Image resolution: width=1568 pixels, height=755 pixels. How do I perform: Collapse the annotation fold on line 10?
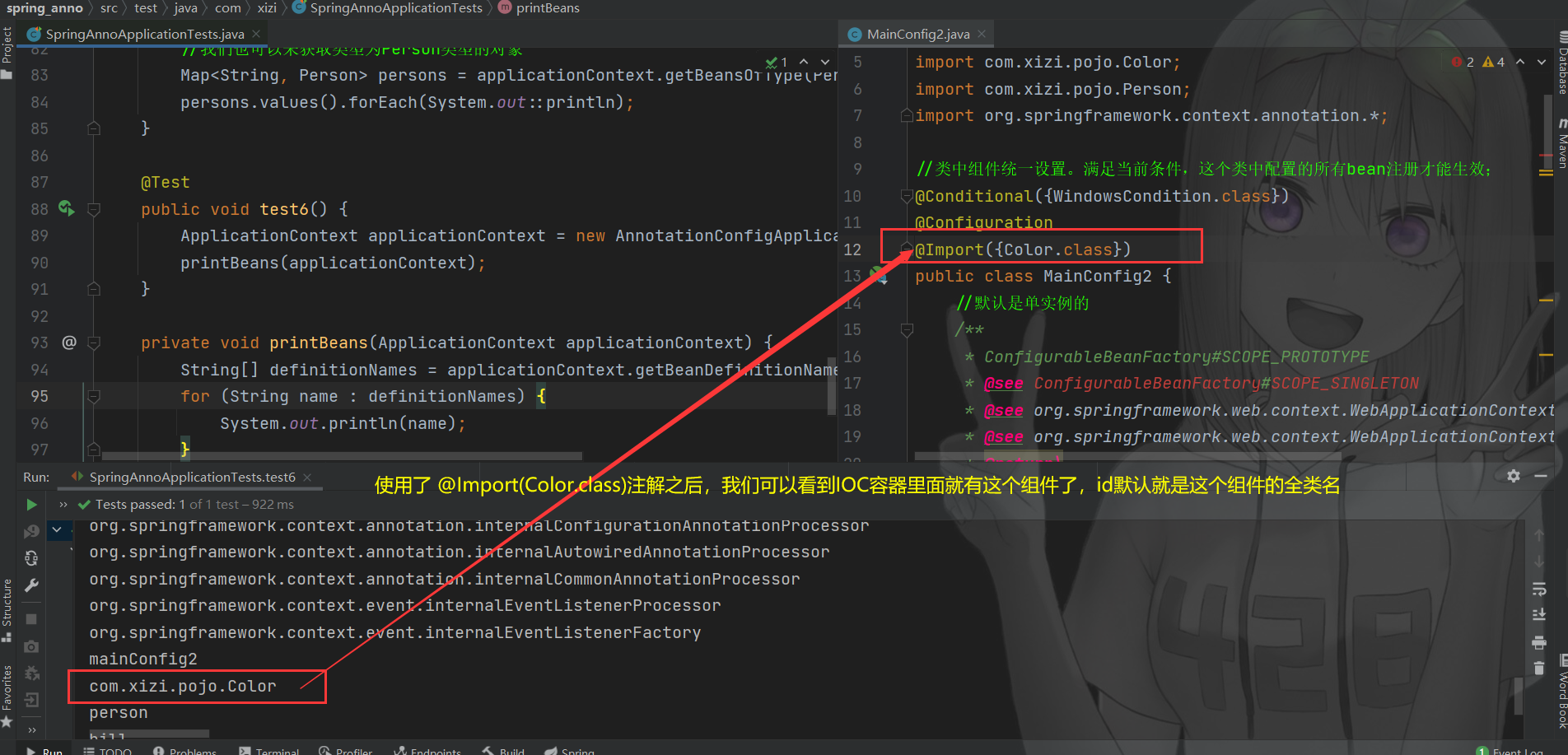coord(907,196)
